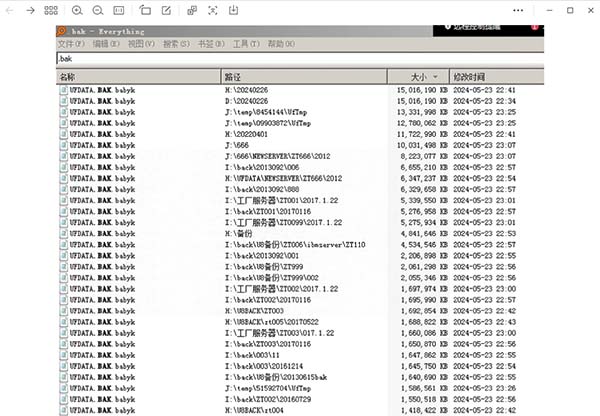Click the save image download icon
600x416 pixels.
pos(233,10)
